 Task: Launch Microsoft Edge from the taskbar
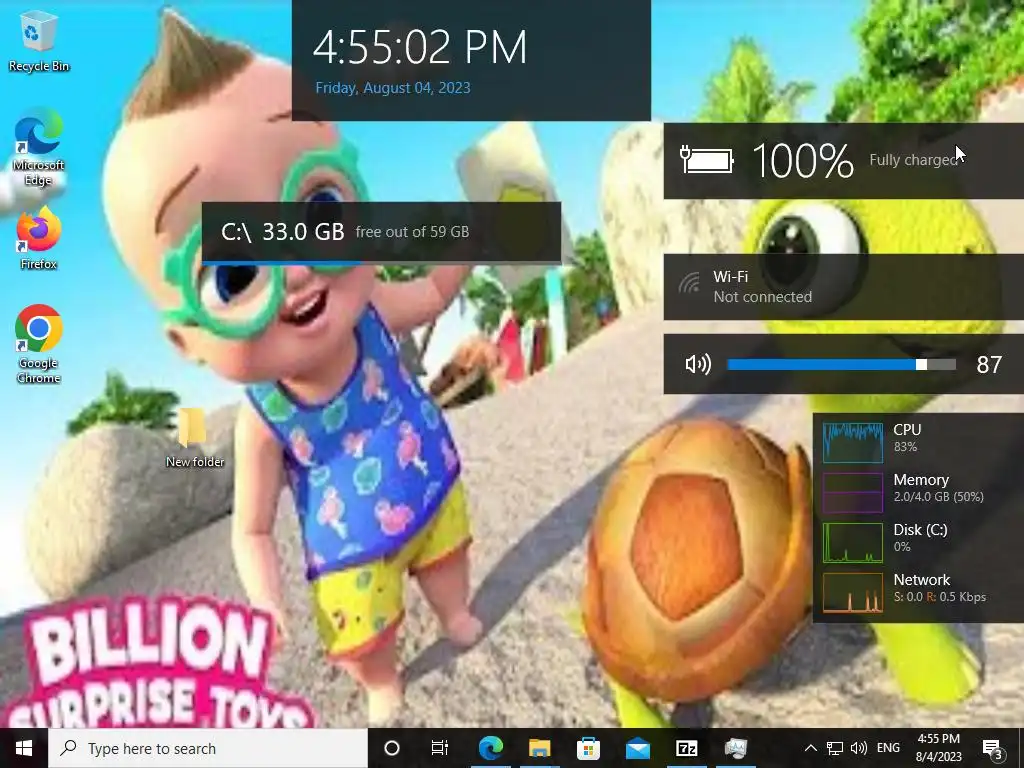pos(491,748)
